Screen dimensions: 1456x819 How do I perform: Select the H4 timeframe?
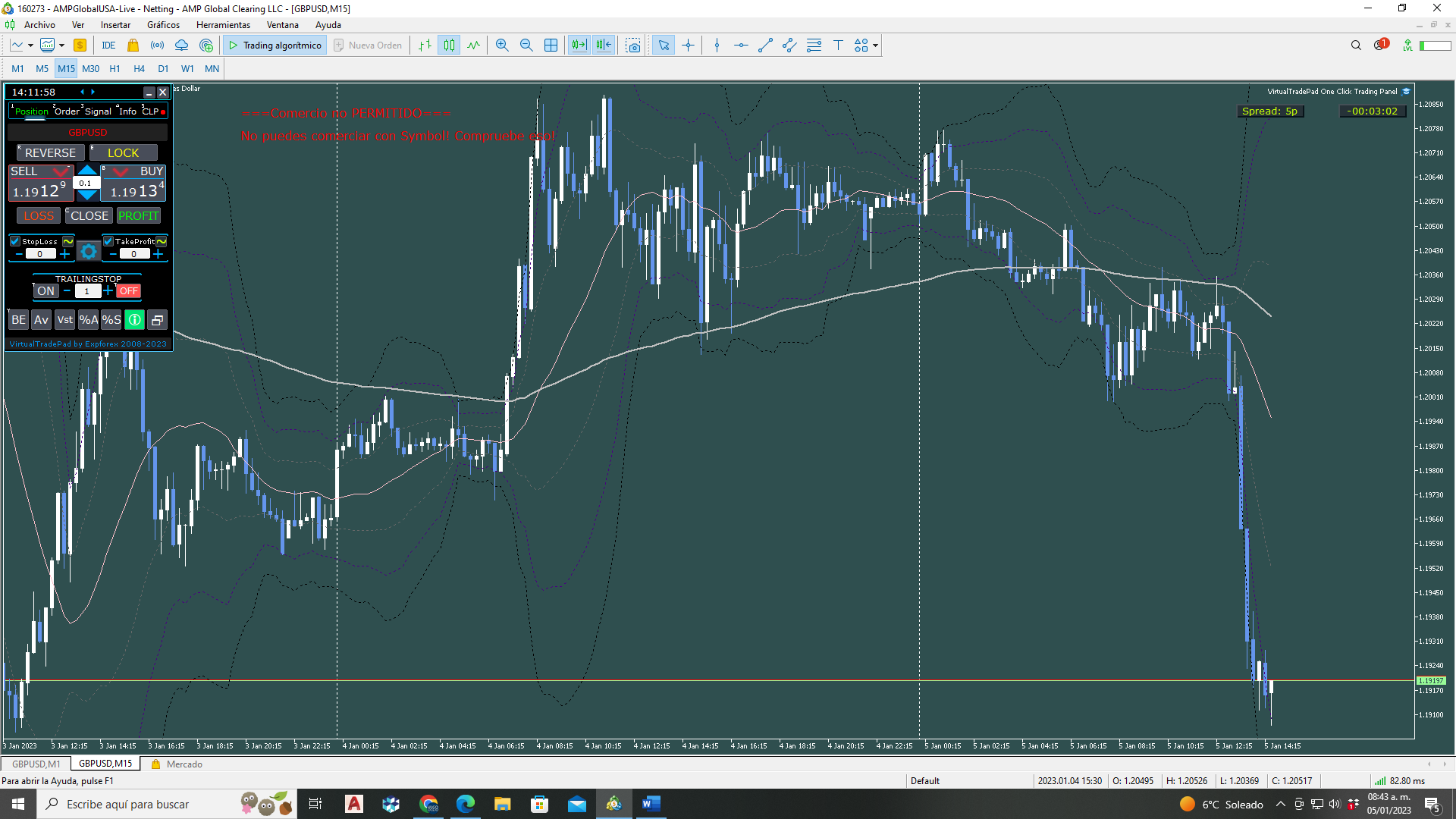point(139,69)
